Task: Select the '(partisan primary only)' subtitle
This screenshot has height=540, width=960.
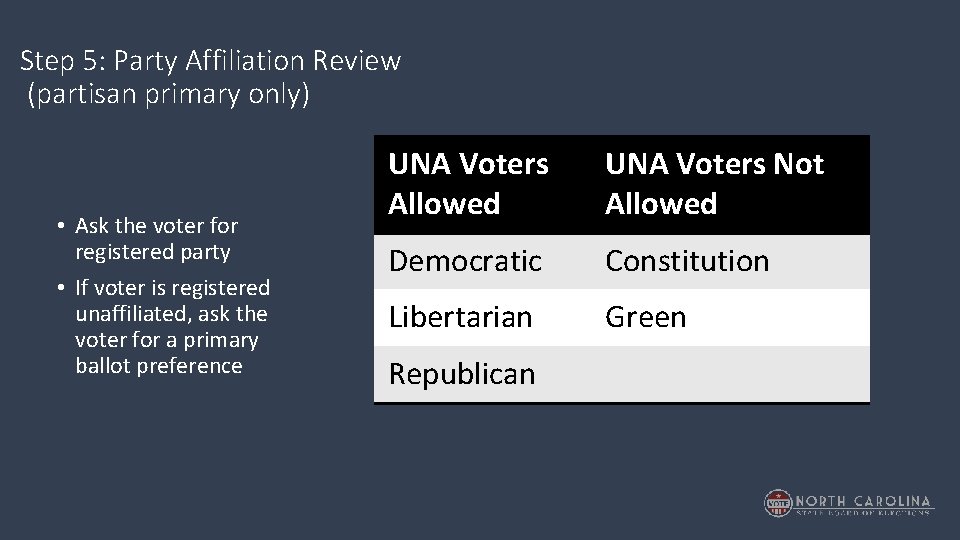Action: [x=169, y=95]
